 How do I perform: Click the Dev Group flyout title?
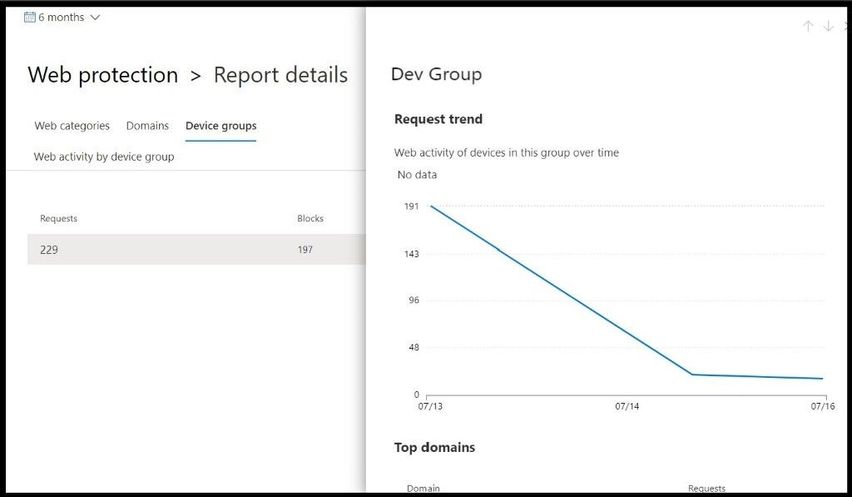click(436, 74)
